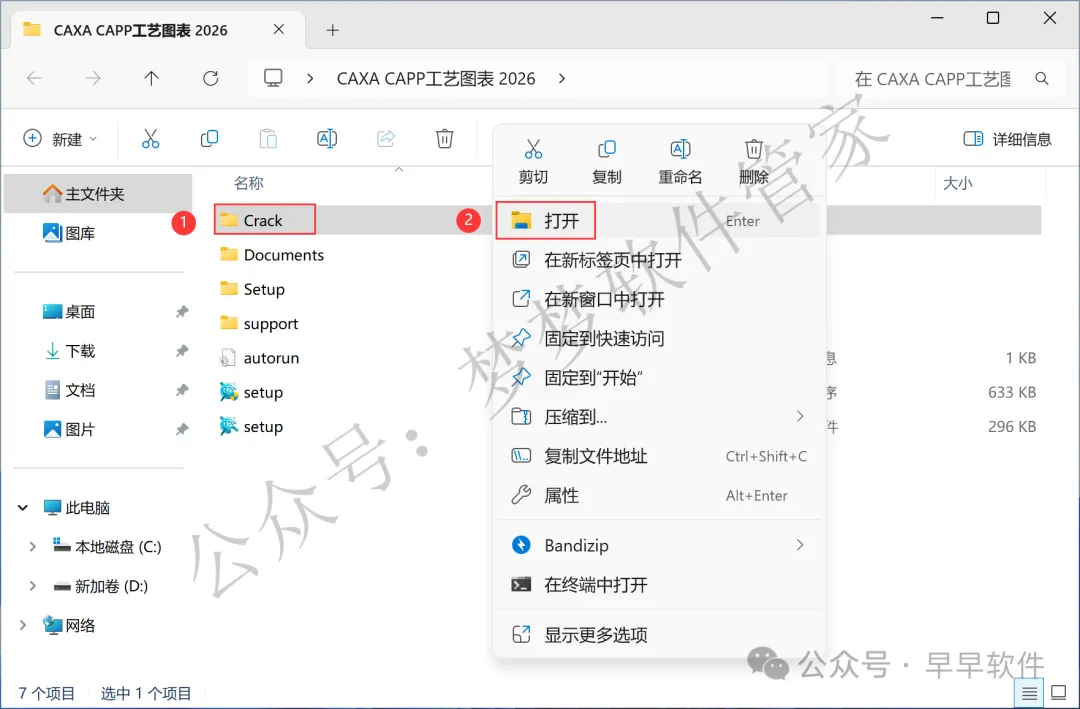
Task: Expand the Bandizip submenu
Action: coord(799,545)
